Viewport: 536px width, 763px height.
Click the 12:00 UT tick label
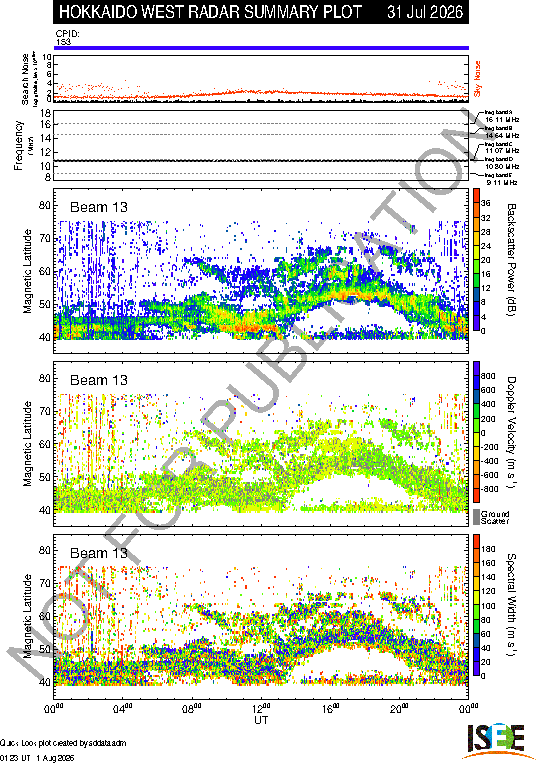[x=261, y=709]
